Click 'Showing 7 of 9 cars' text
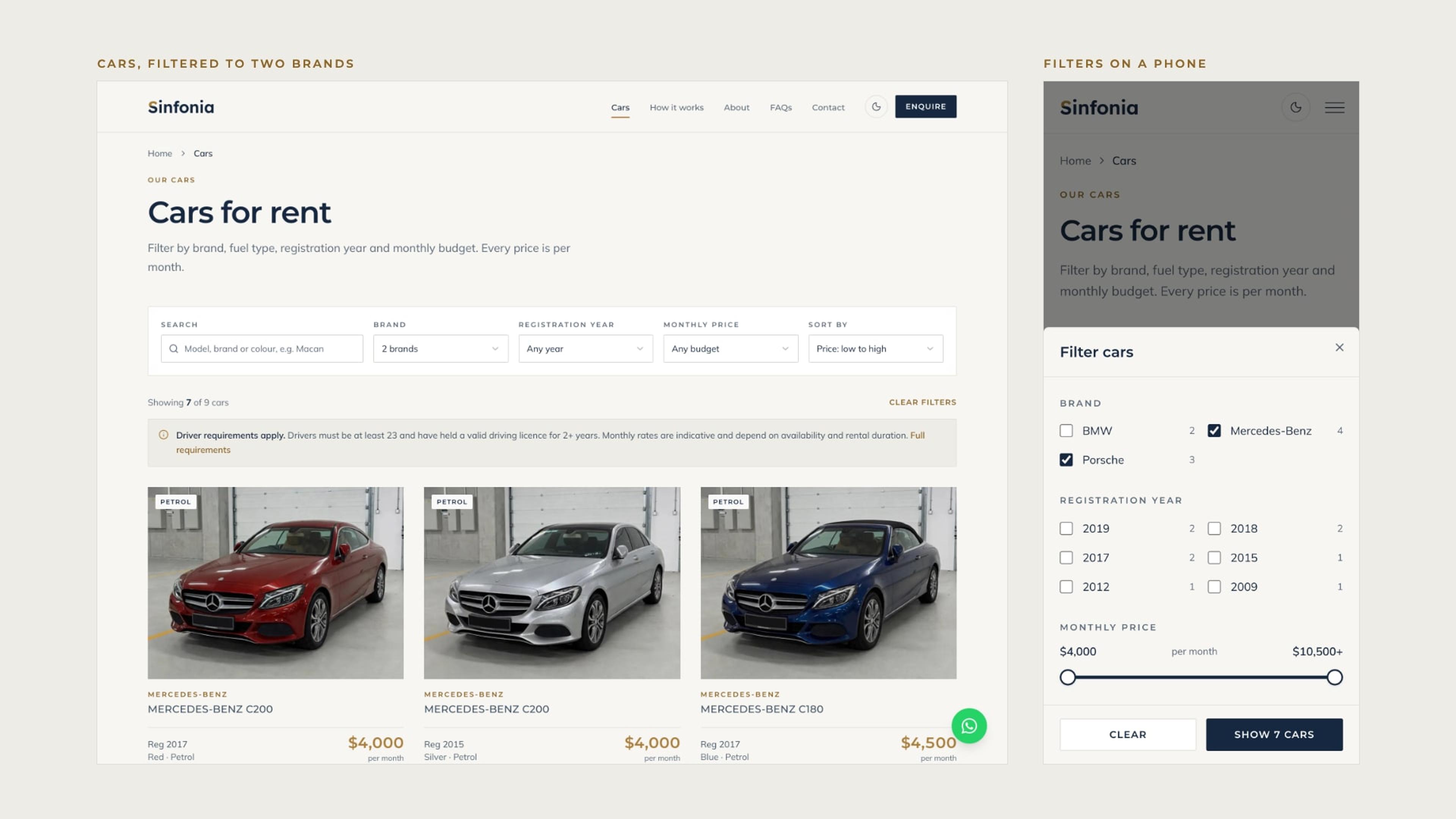Image resolution: width=1456 pixels, height=819 pixels. [188, 402]
